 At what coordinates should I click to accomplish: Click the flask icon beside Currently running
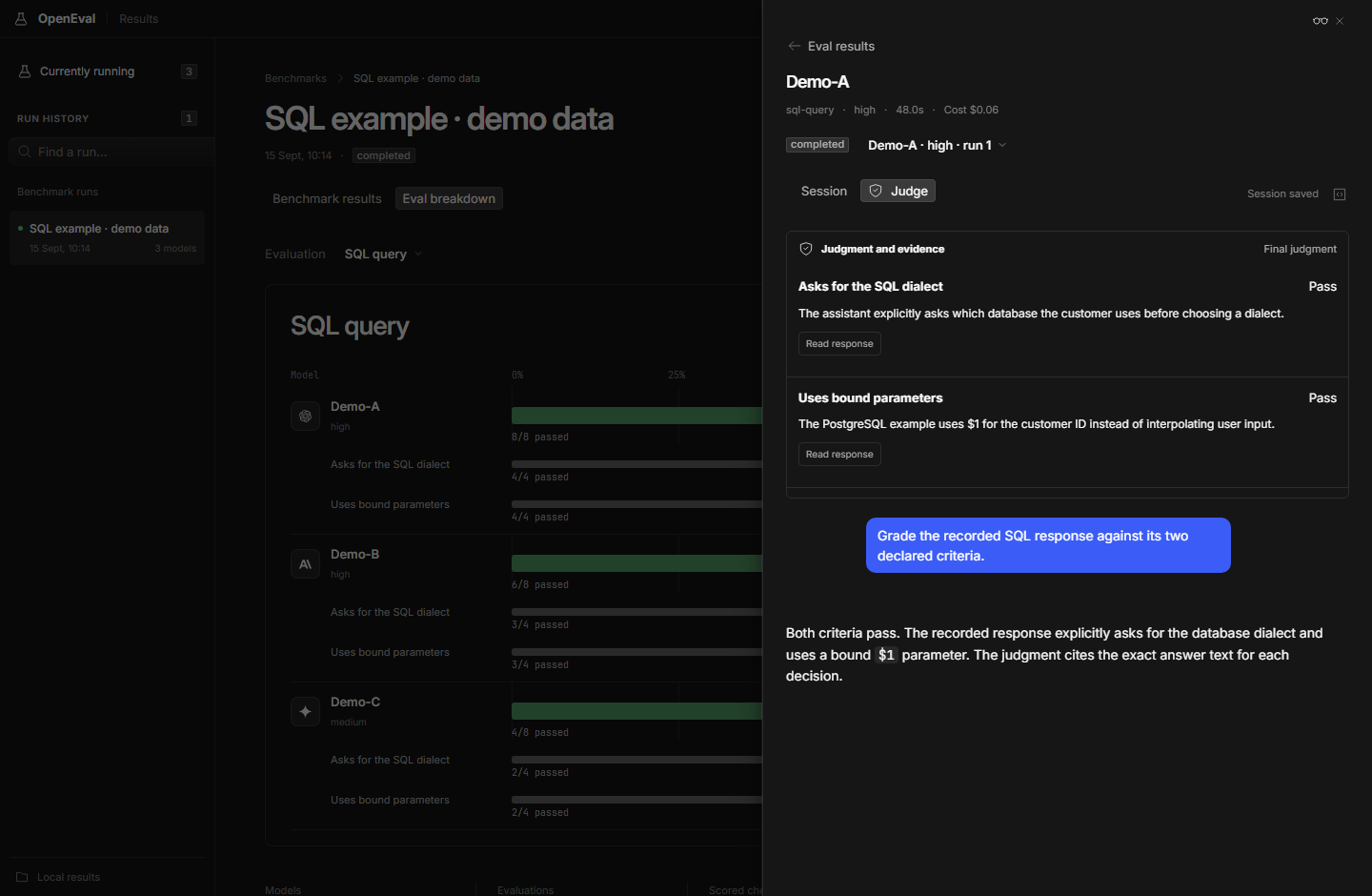pos(25,71)
